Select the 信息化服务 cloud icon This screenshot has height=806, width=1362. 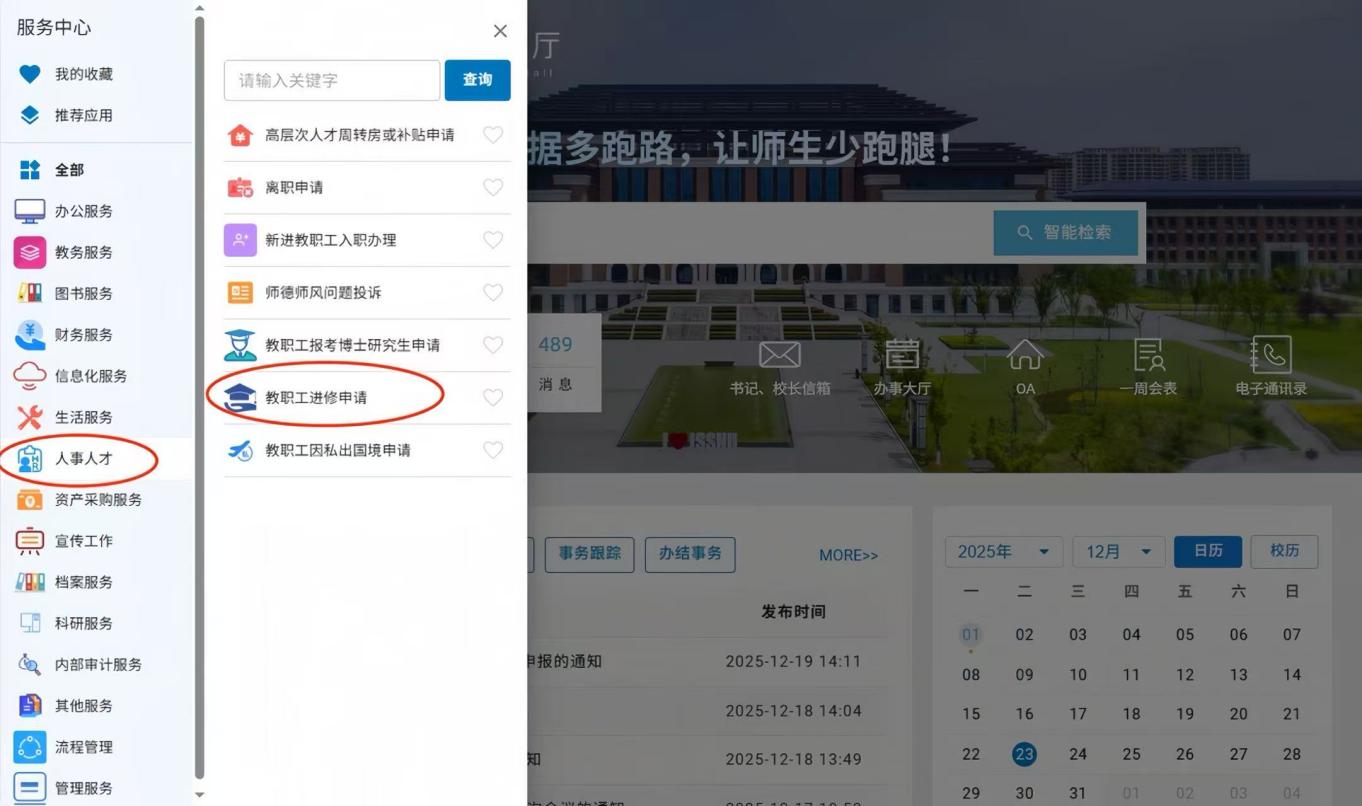click(30, 376)
